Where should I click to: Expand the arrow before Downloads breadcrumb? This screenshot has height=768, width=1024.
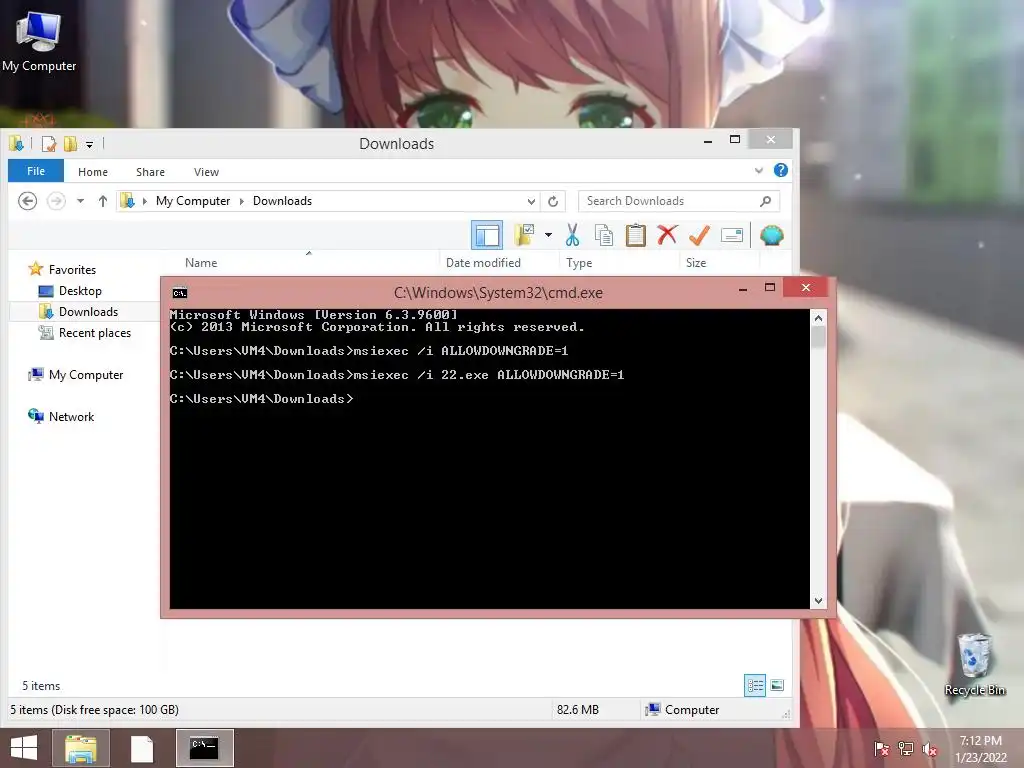coord(242,201)
